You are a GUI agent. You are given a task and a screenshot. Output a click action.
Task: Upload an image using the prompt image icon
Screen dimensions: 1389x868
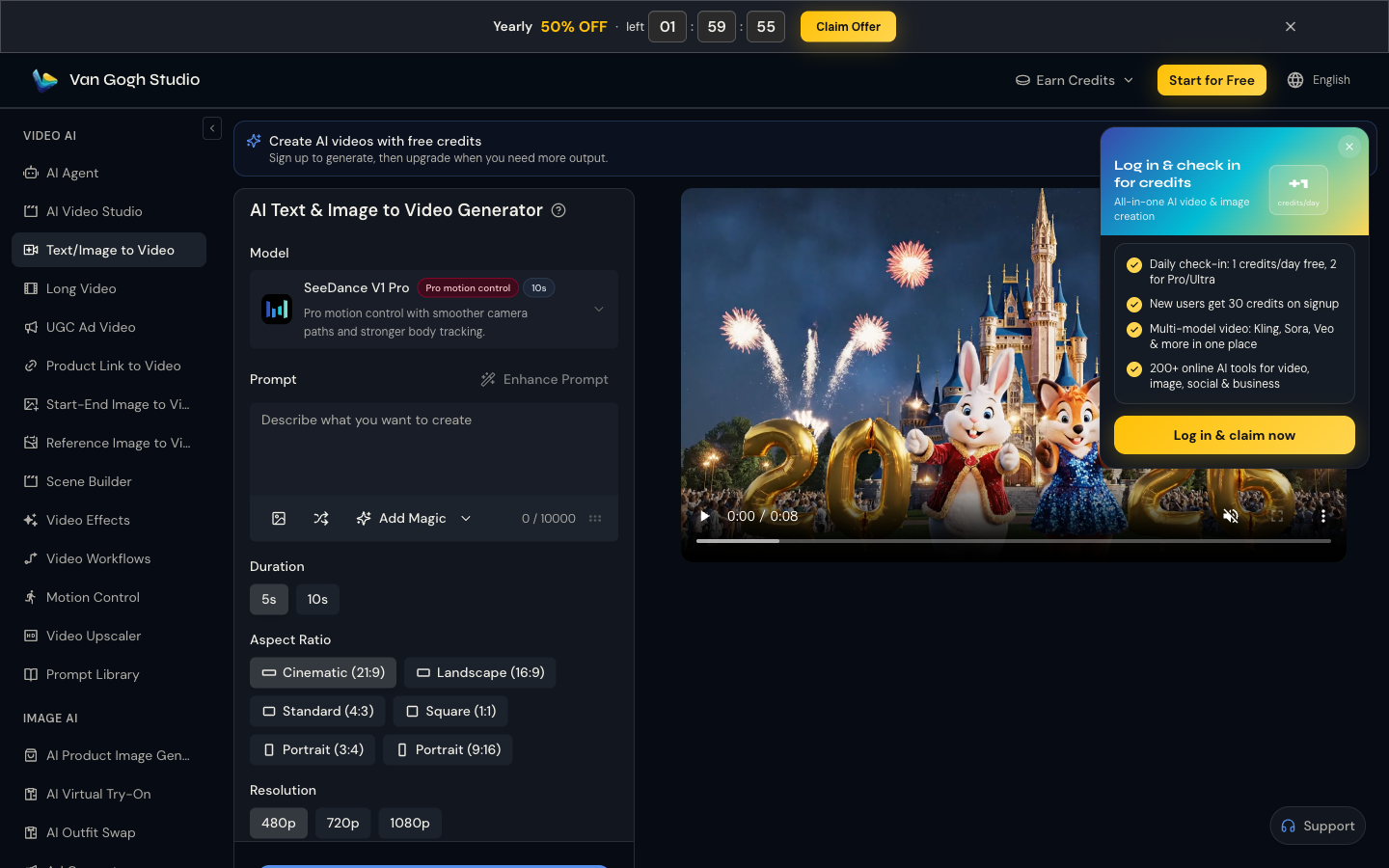tap(279, 518)
